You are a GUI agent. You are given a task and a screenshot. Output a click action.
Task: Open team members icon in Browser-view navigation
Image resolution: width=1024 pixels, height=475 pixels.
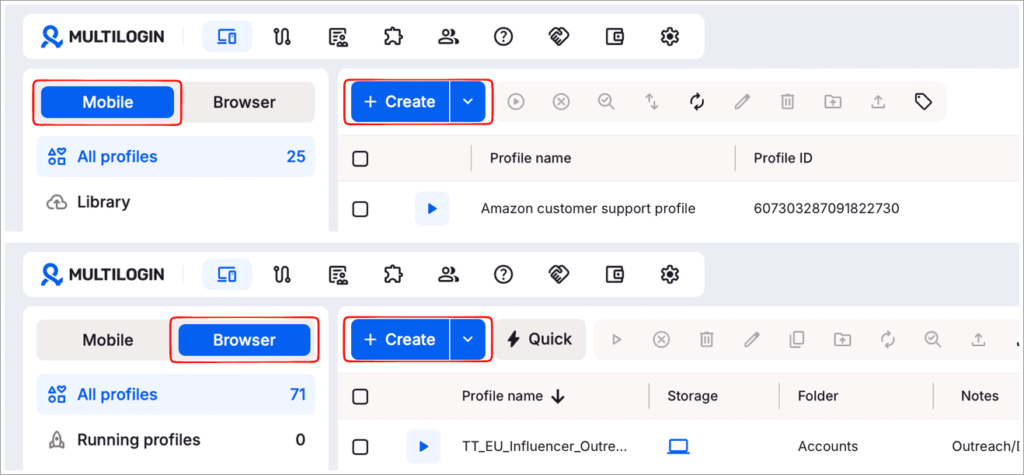(x=448, y=275)
